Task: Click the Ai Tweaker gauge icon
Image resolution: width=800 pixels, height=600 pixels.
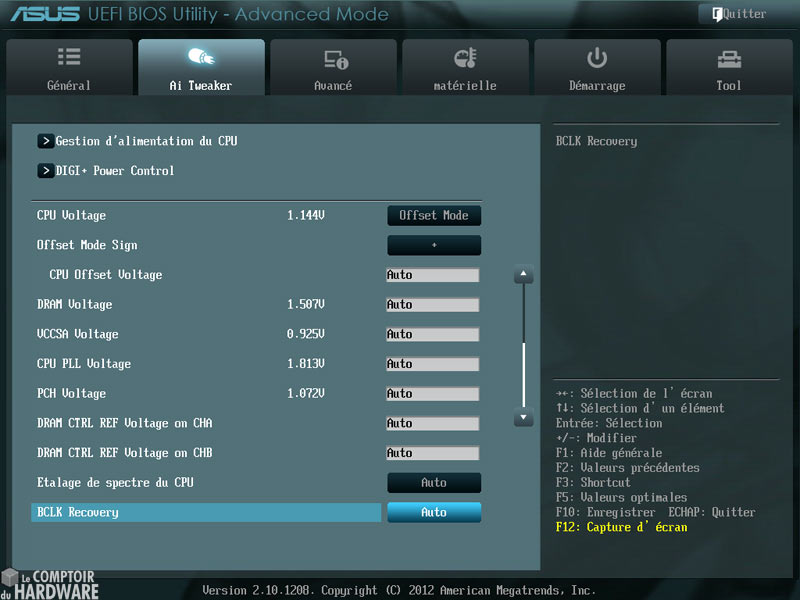Action: point(201,57)
